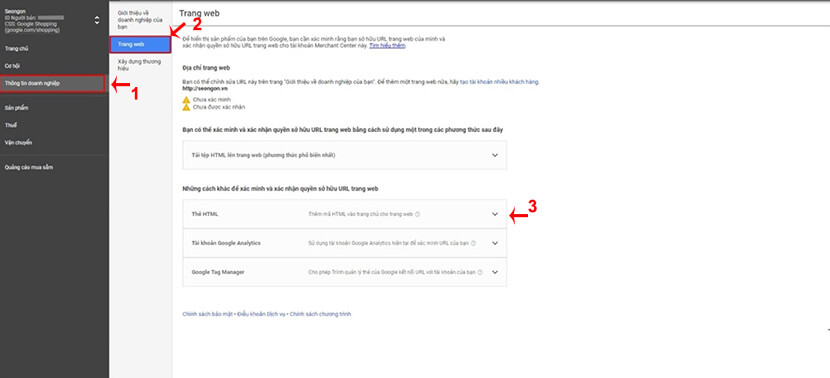Click the Chưa xác minh status text
This screenshot has width=830, height=378.
point(212,100)
